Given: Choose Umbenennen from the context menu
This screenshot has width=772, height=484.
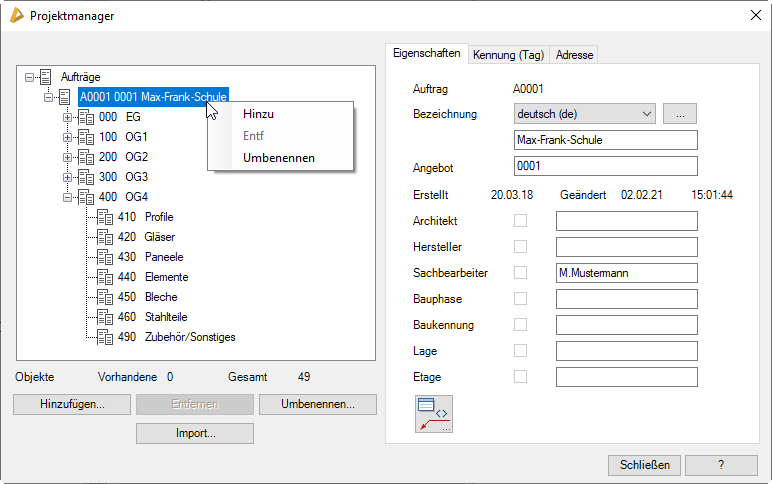Looking at the screenshot, I should click(x=279, y=158).
